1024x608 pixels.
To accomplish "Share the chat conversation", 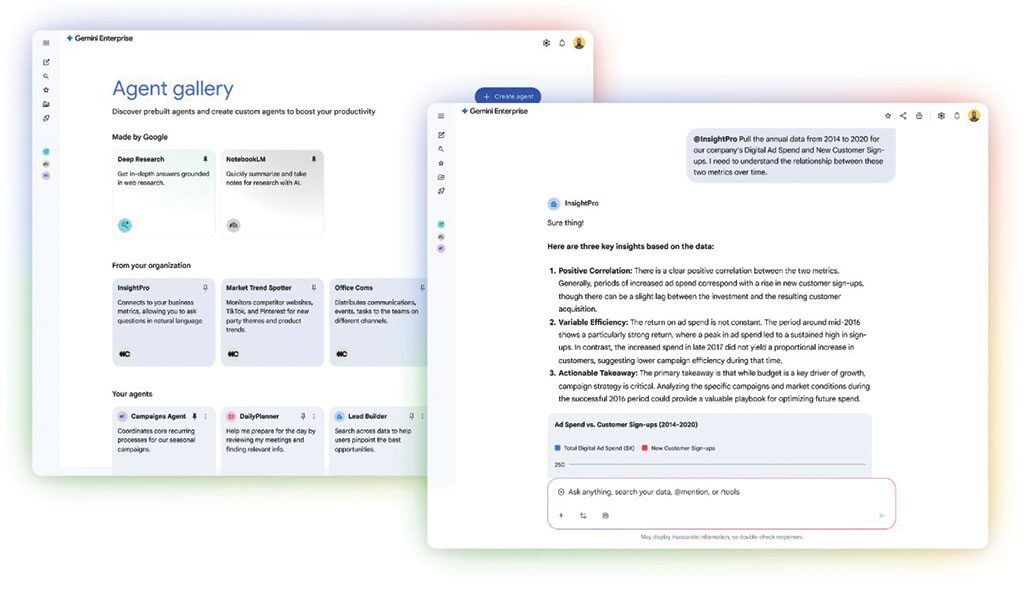I will [x=903, y=116].
